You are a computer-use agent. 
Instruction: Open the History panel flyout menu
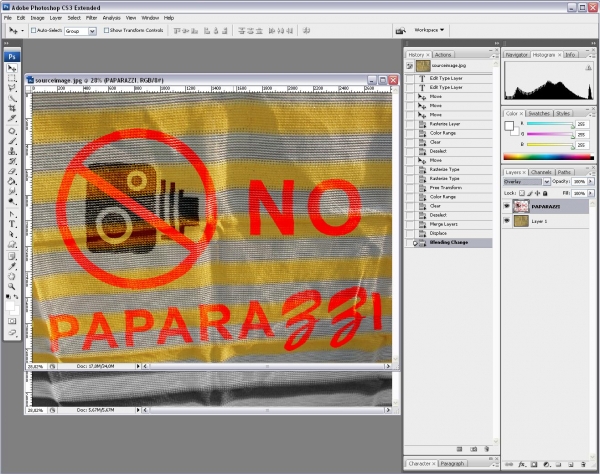[x=496, y=55]
